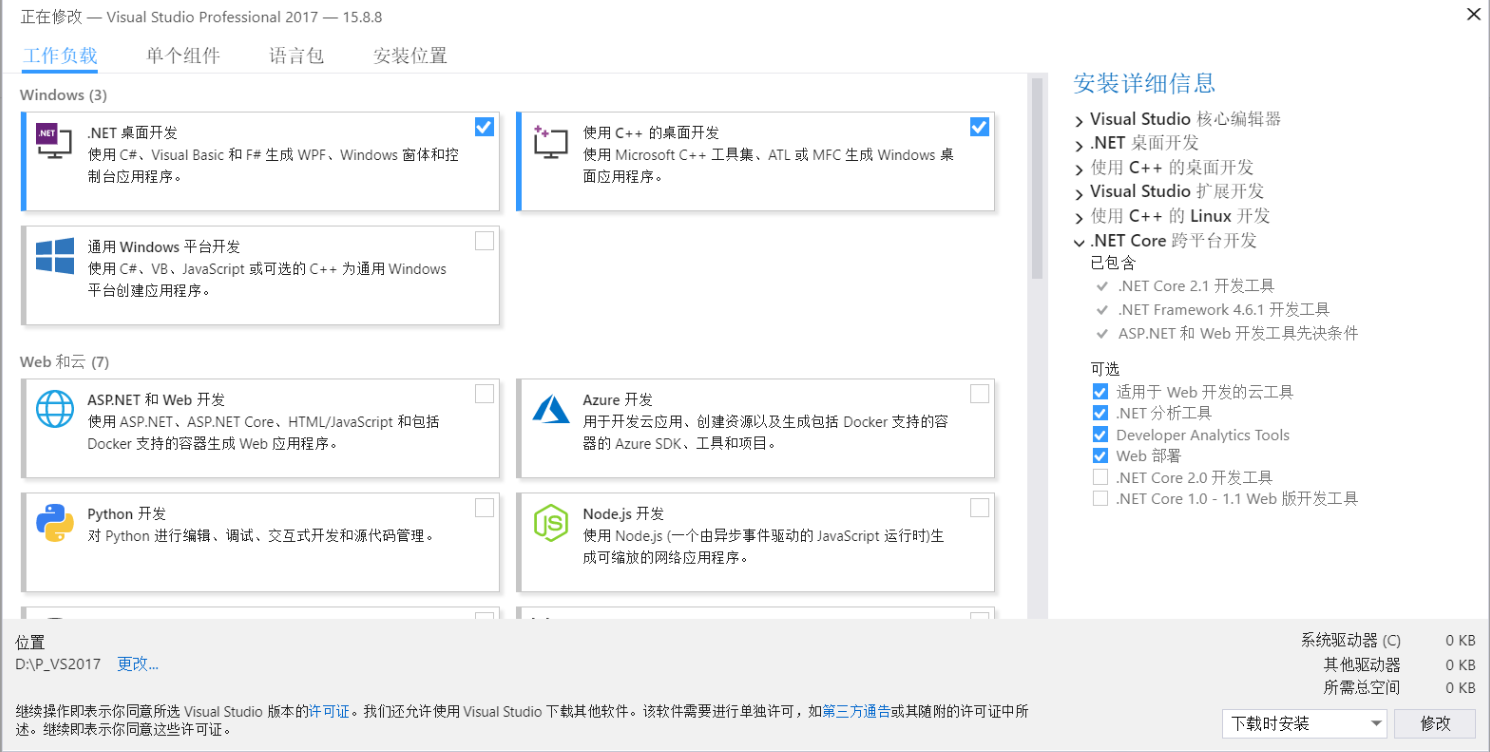Check .NET Core 1.0 - 1.1 Web 版开发工具
1490x752 pixels.
(1100, 499)
